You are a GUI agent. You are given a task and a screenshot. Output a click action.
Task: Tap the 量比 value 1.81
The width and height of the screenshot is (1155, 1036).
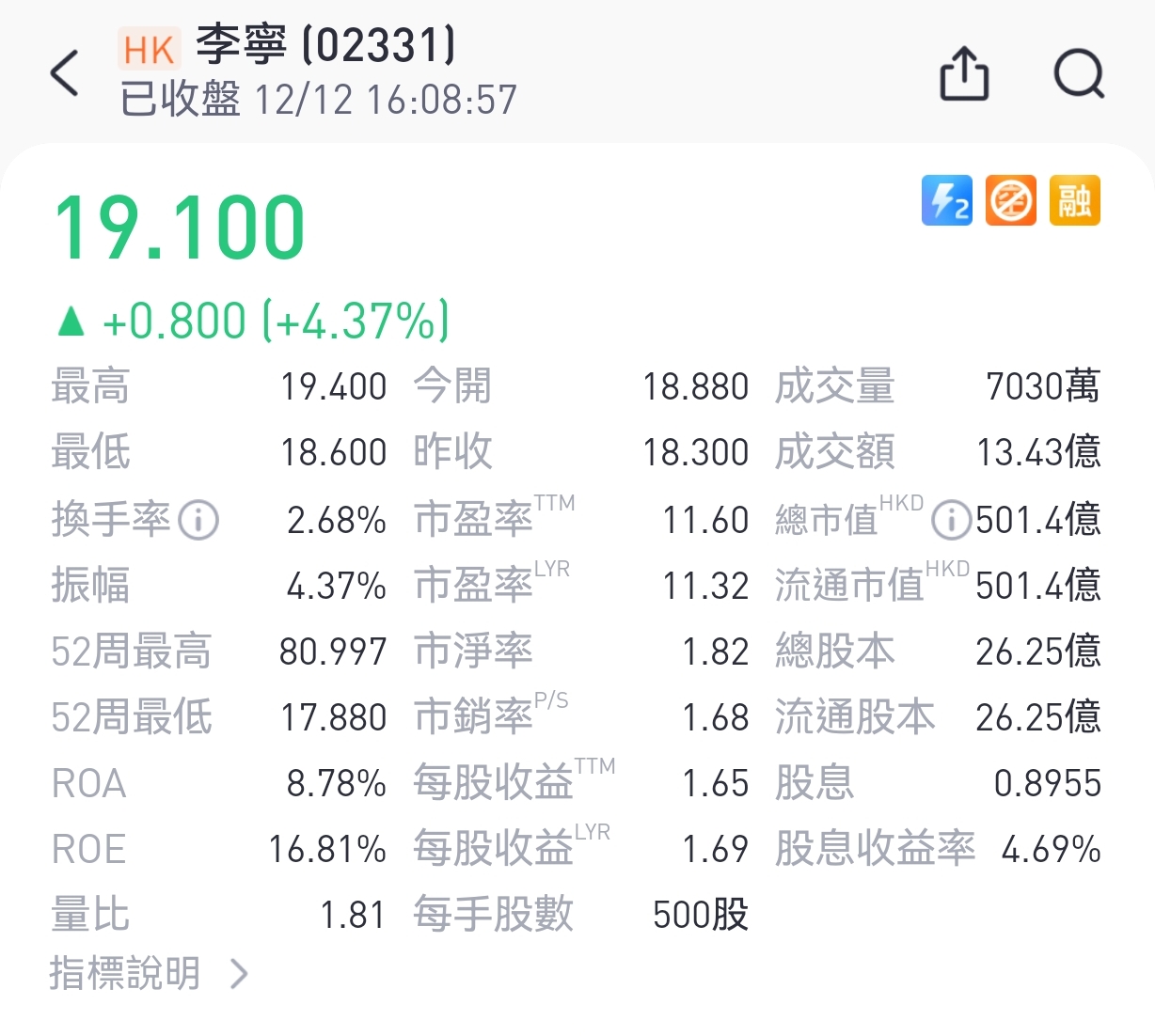tap(353, 915)
